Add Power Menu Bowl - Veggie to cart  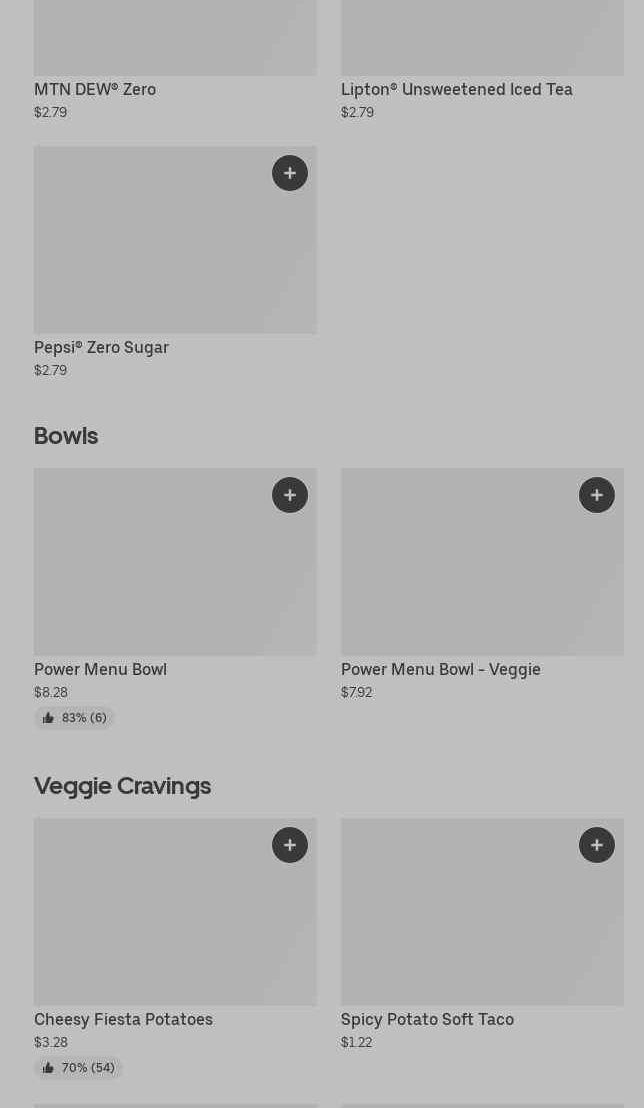597,495
